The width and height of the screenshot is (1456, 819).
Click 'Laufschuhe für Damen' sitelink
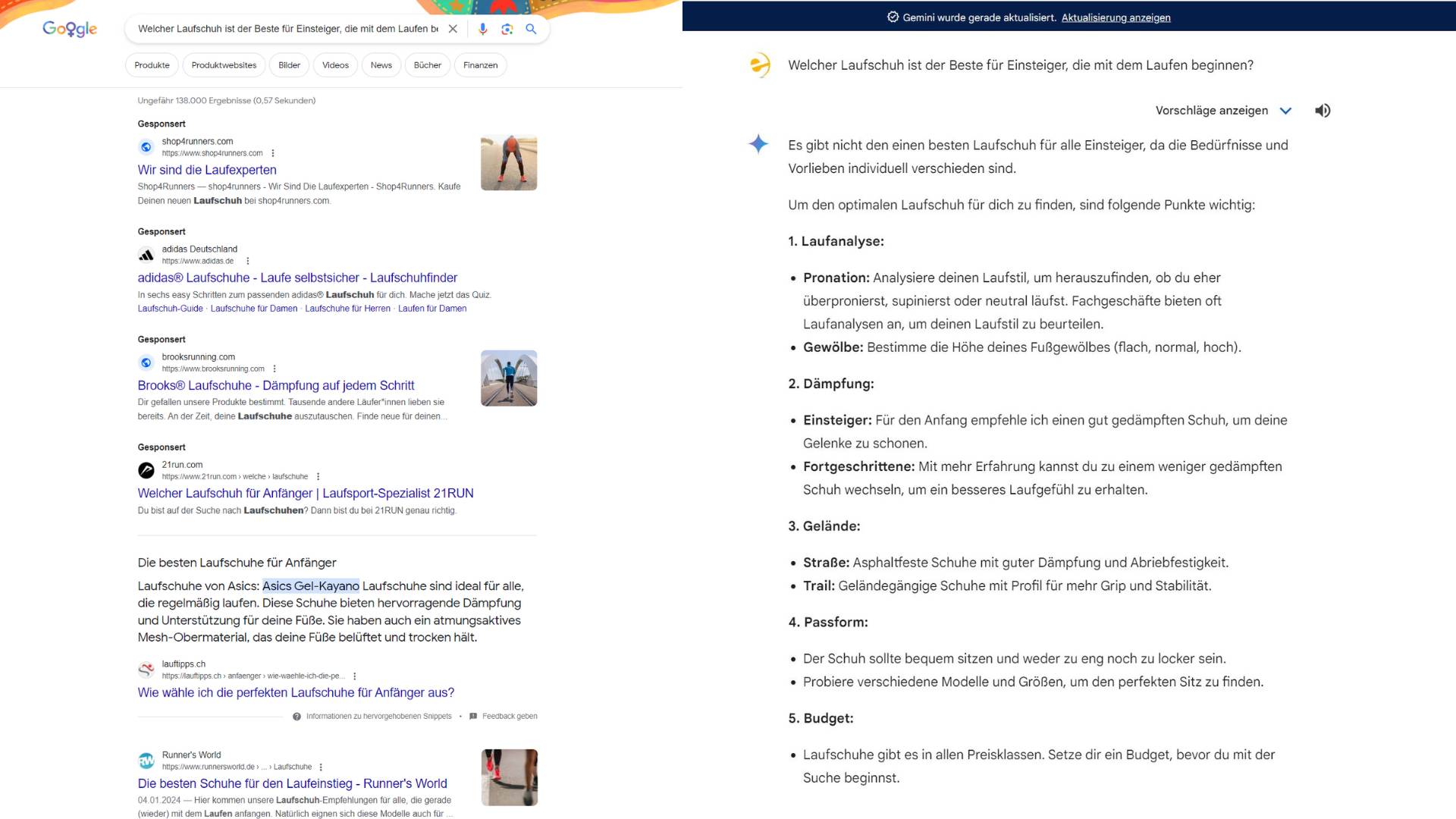pos(254,309)
